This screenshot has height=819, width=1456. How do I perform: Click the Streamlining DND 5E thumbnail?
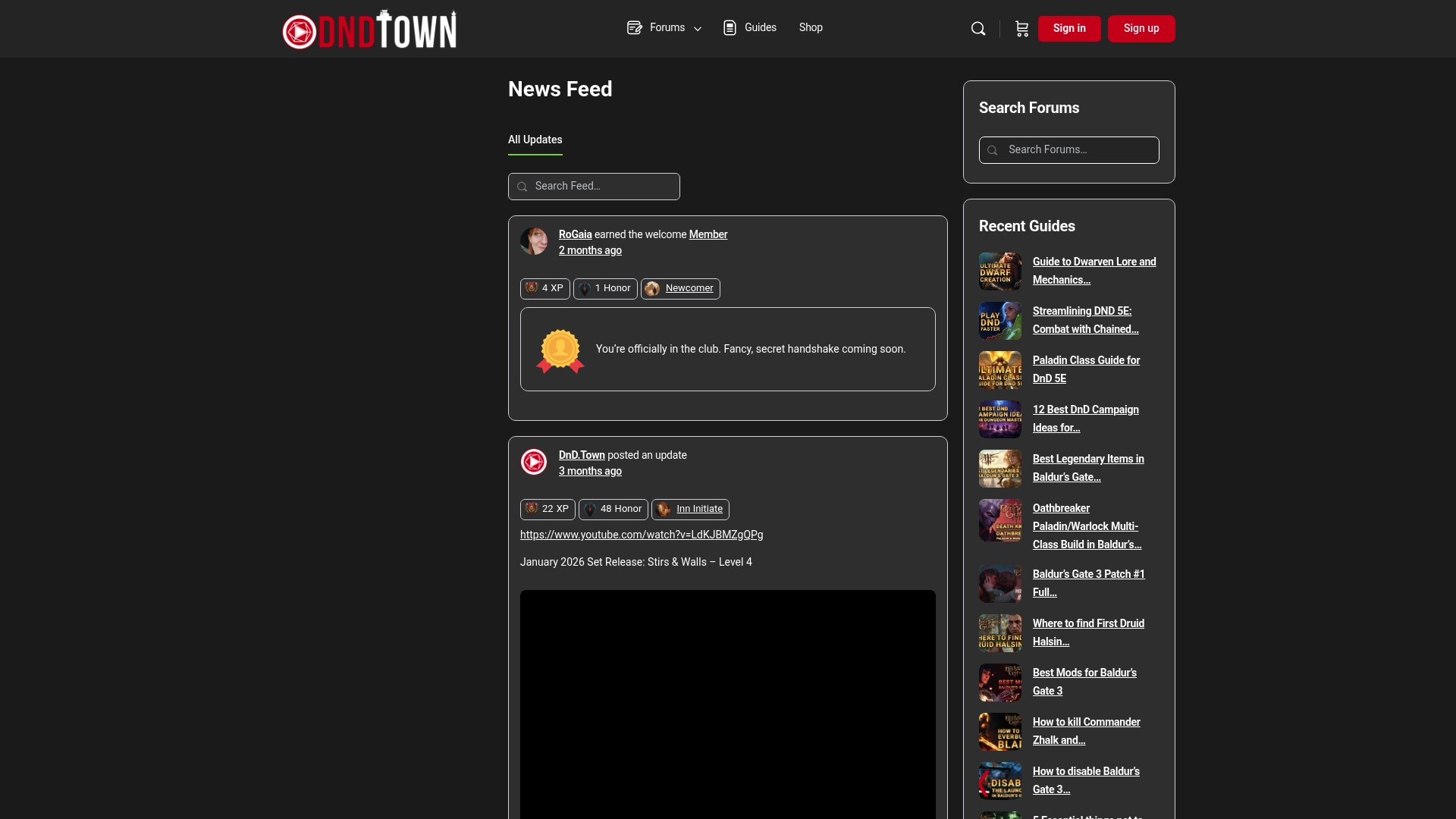tap(1000, 321)
